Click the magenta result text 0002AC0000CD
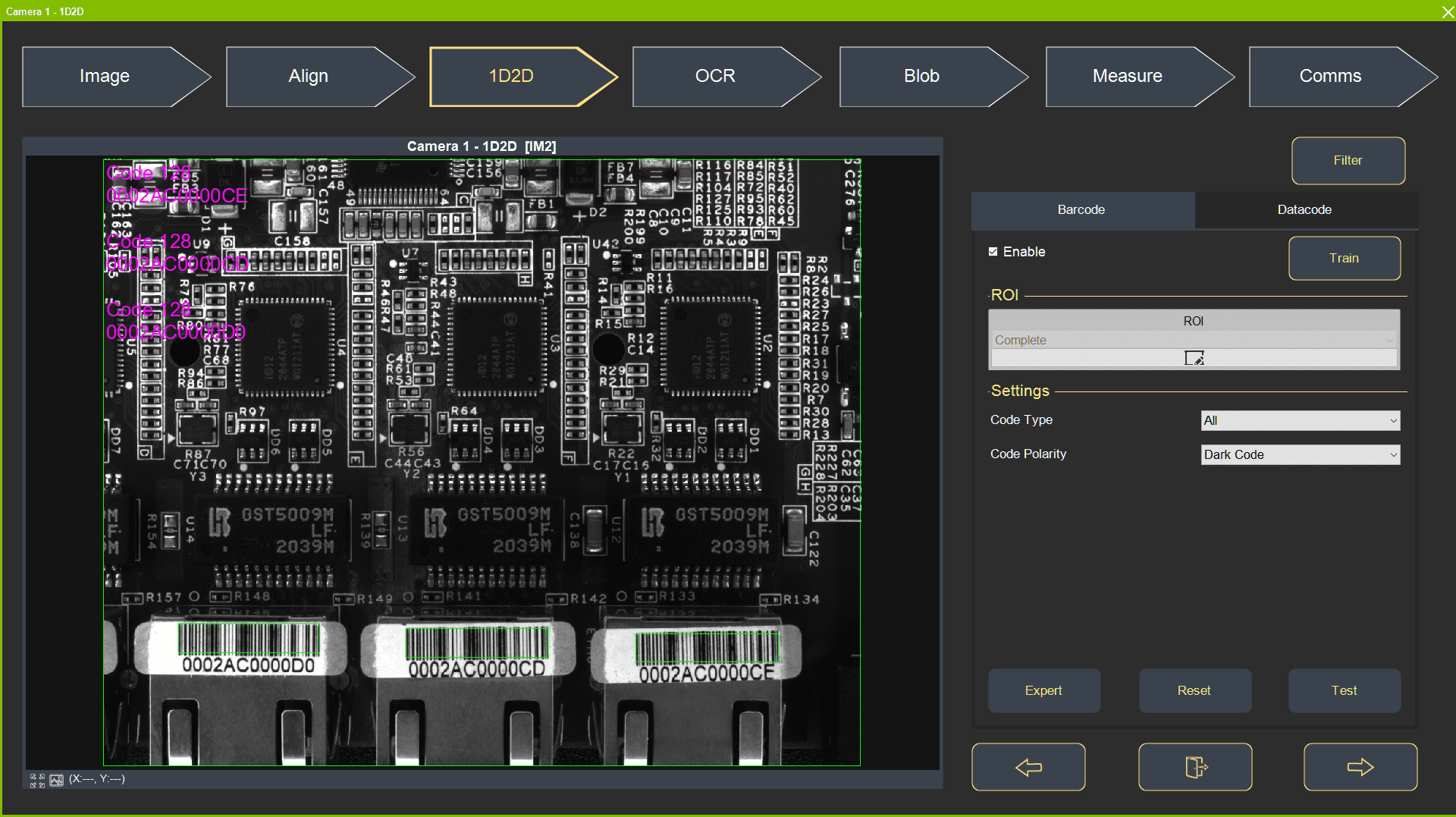This screenshot has width=1456, height=817. point(177,264)
